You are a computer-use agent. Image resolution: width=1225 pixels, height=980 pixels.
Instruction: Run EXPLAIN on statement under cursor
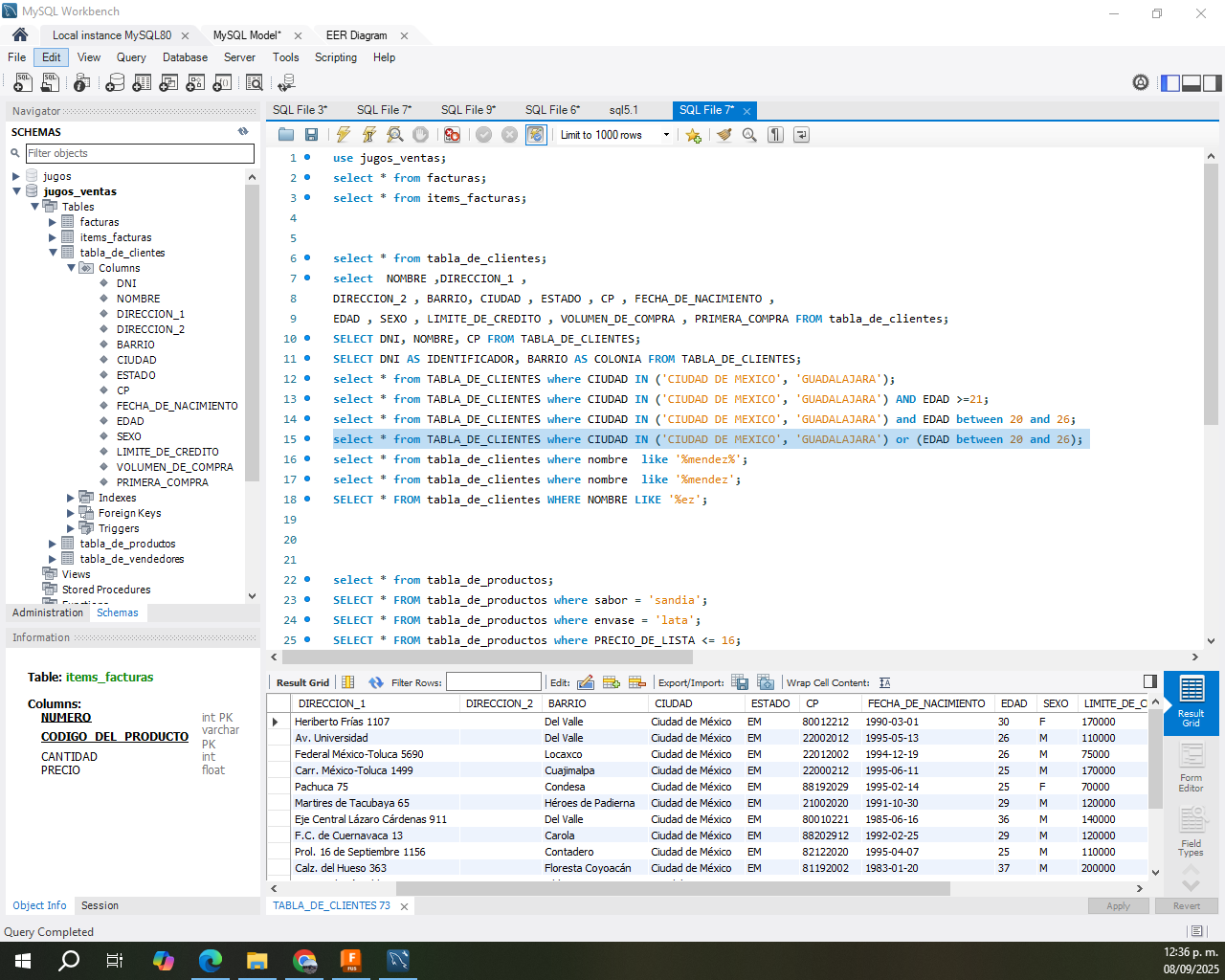click(394, 135)
